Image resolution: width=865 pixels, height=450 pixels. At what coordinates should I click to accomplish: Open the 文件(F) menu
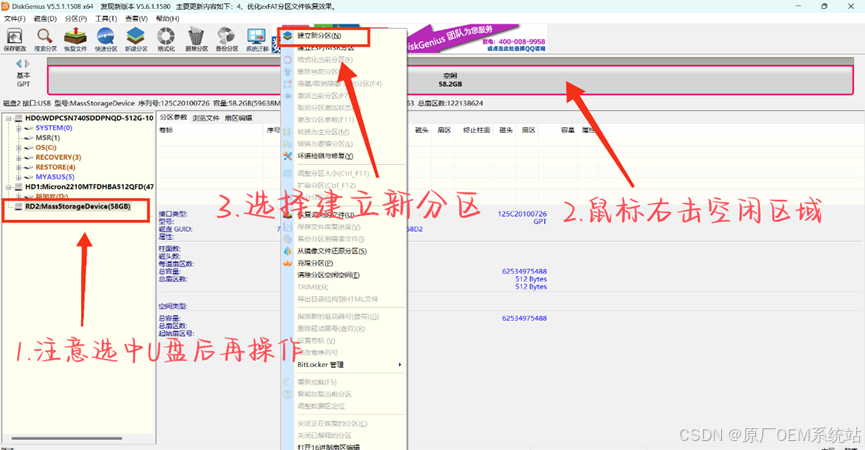15,19
